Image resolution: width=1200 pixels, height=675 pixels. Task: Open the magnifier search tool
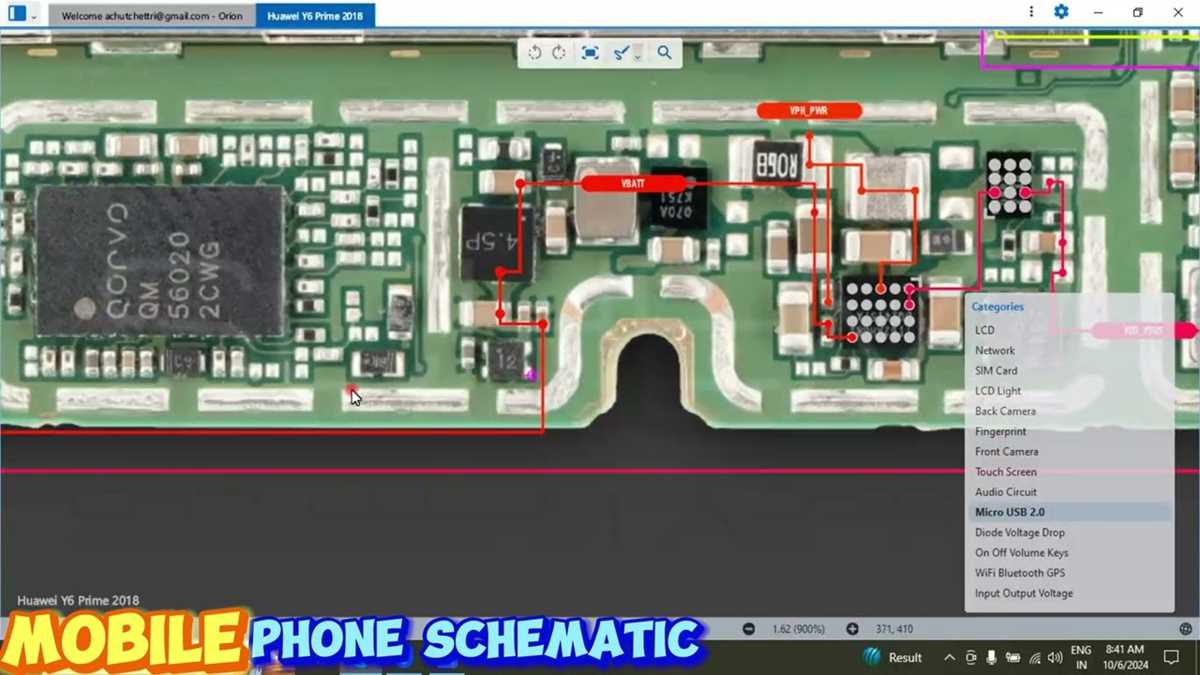click(664, 53)
